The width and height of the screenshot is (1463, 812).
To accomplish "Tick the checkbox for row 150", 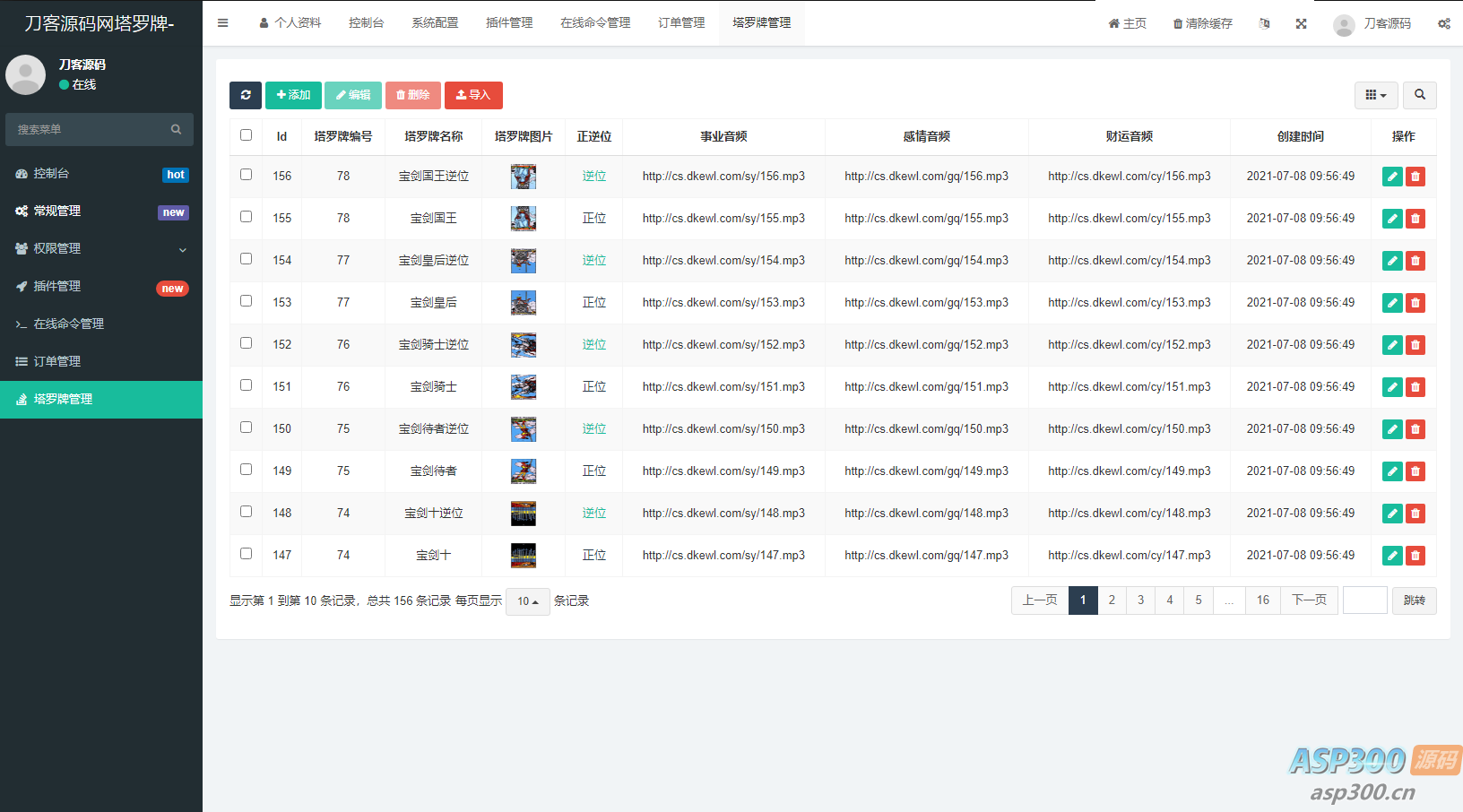I will tap(246, 428).
